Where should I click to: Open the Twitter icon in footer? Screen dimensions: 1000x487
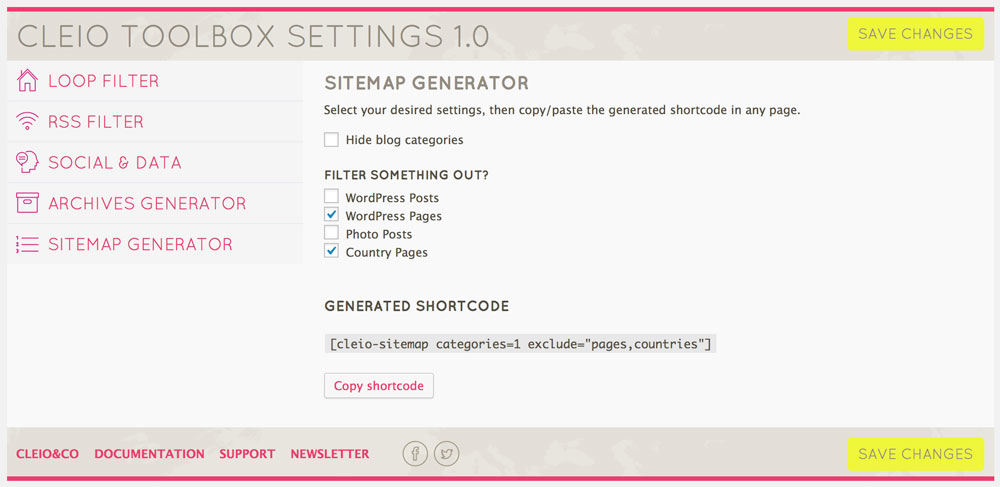pyautogui.click(x=446, y=454)
